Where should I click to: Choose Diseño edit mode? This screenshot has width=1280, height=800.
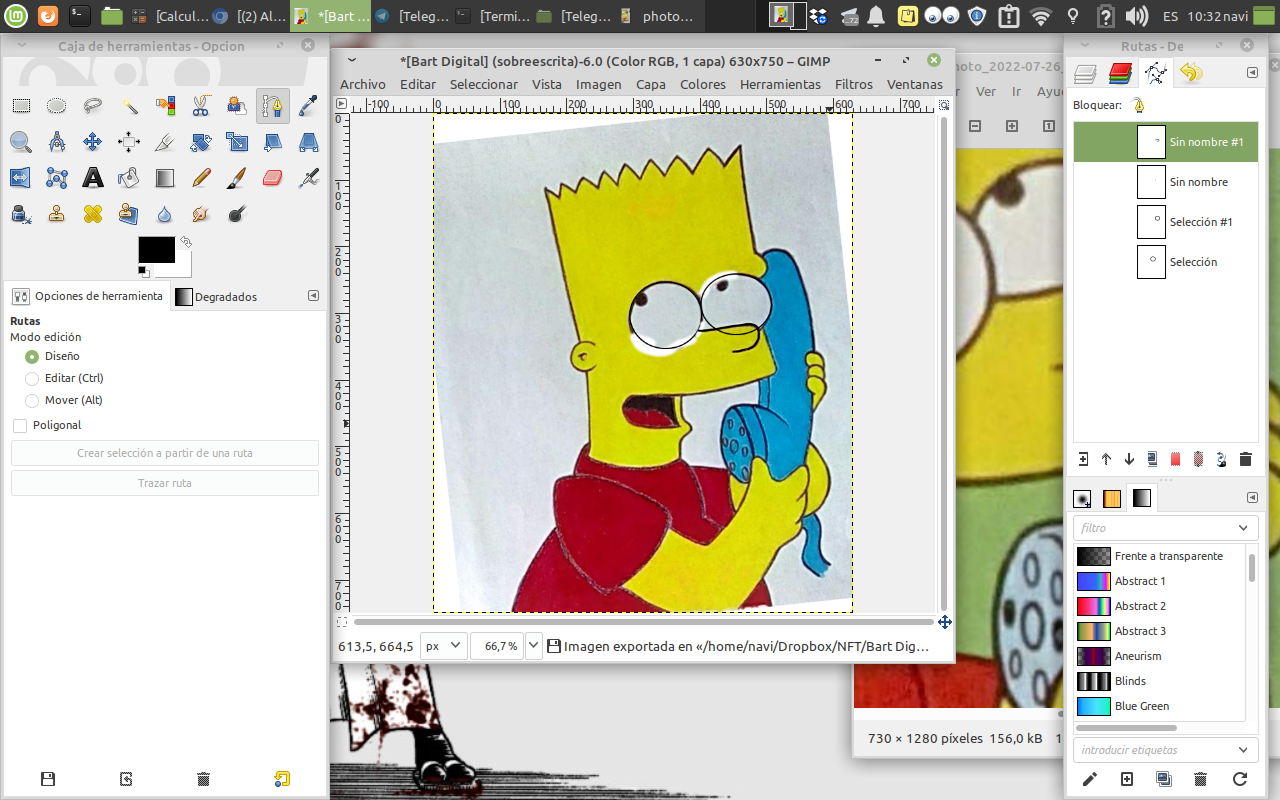(32, 356)
